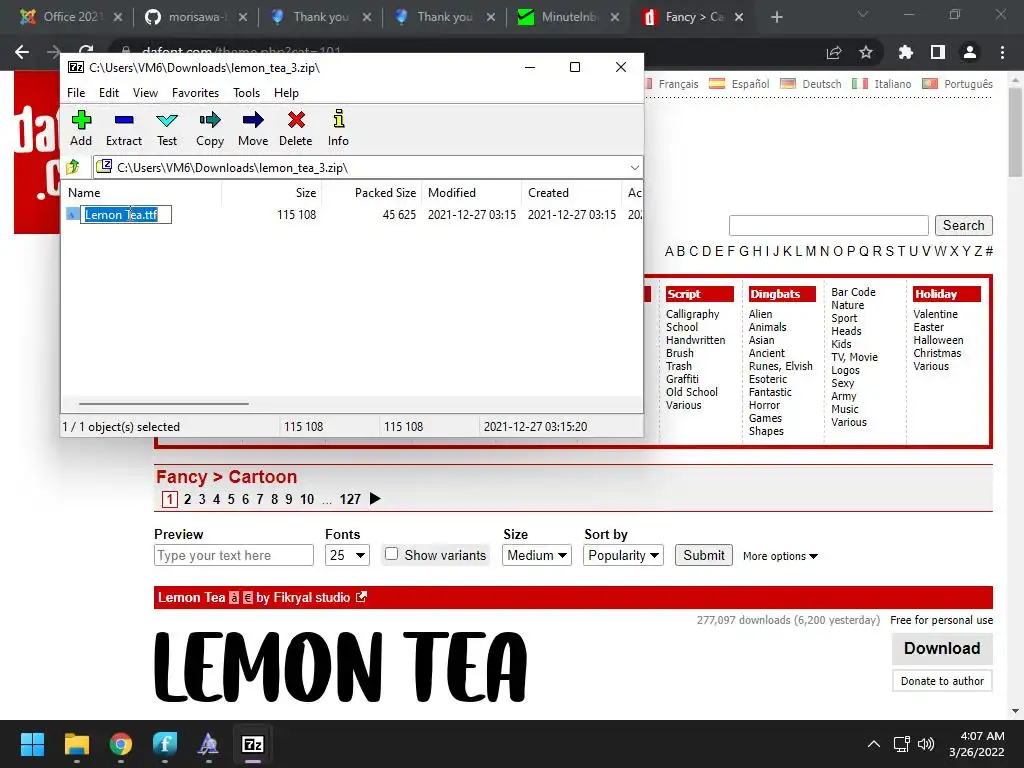The height and width of the screenshot is (768, 1024).
Task: Open the Tools menu in 7-Zip
Action: (246, 93)
